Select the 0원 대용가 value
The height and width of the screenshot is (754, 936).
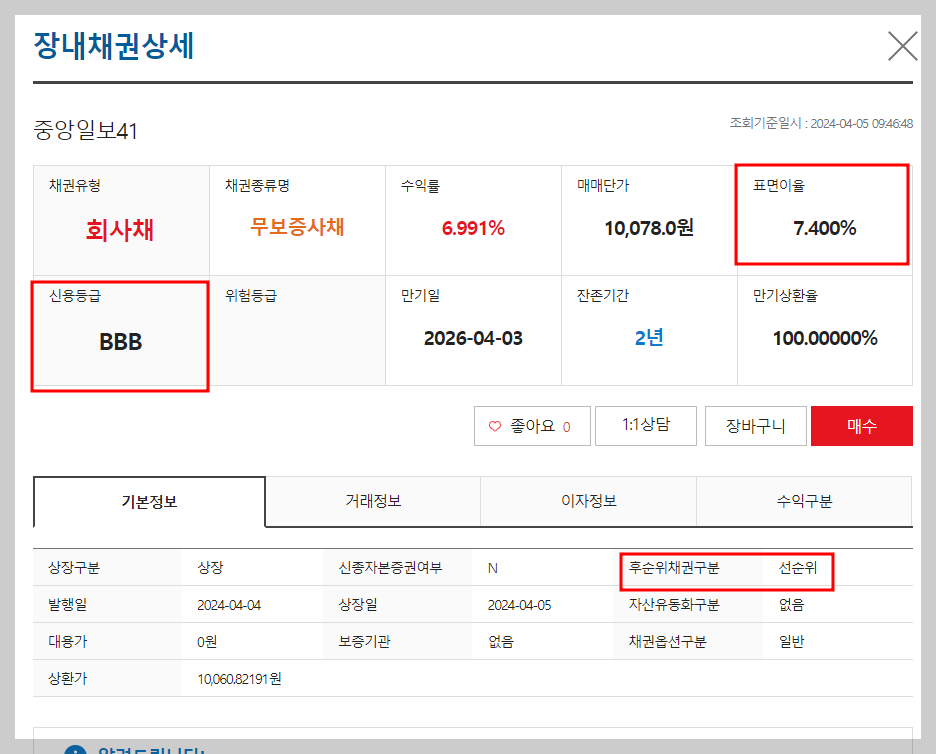point(207,642)
